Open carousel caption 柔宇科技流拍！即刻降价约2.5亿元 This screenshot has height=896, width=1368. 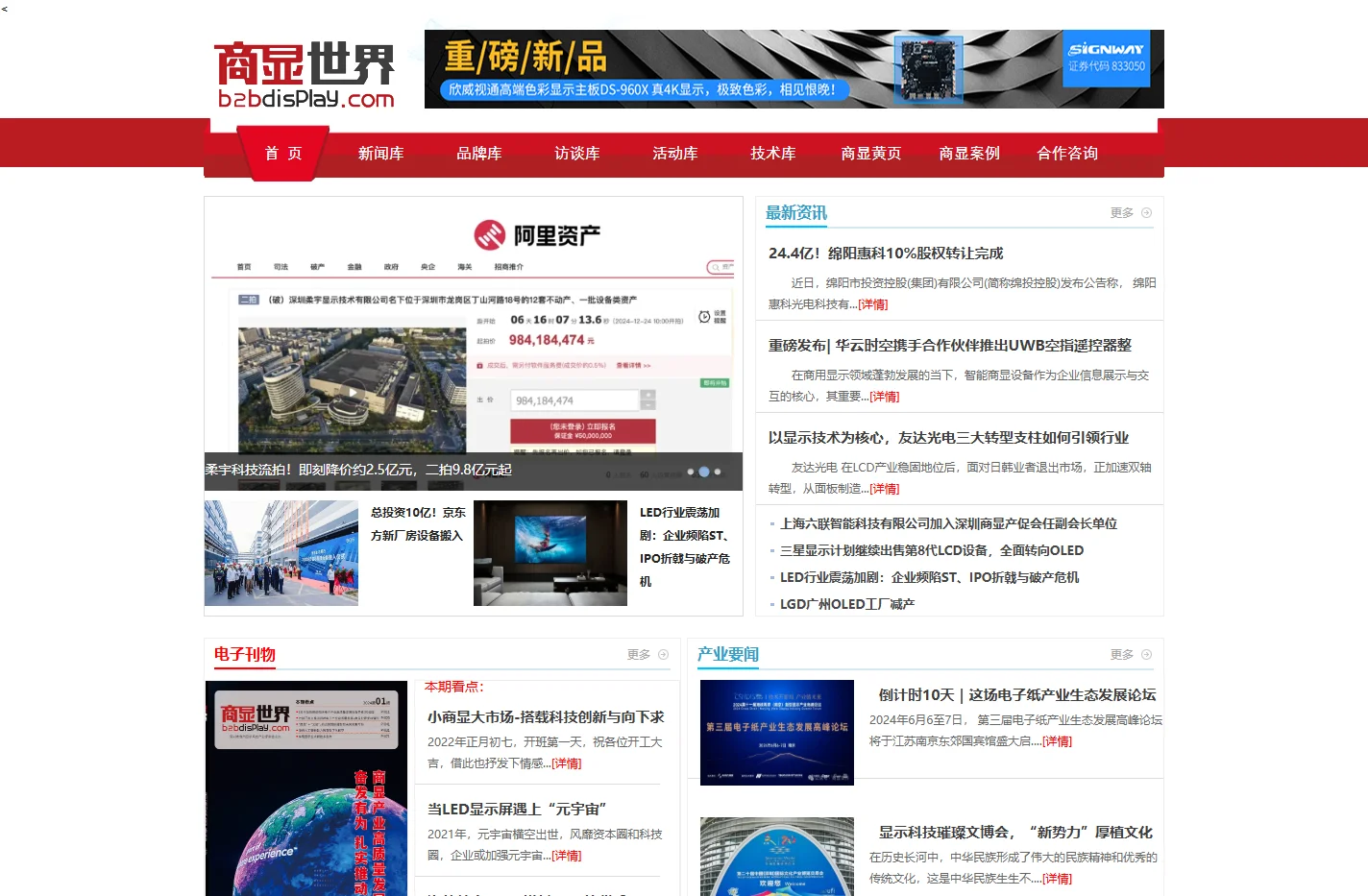[x=358, y=471]
